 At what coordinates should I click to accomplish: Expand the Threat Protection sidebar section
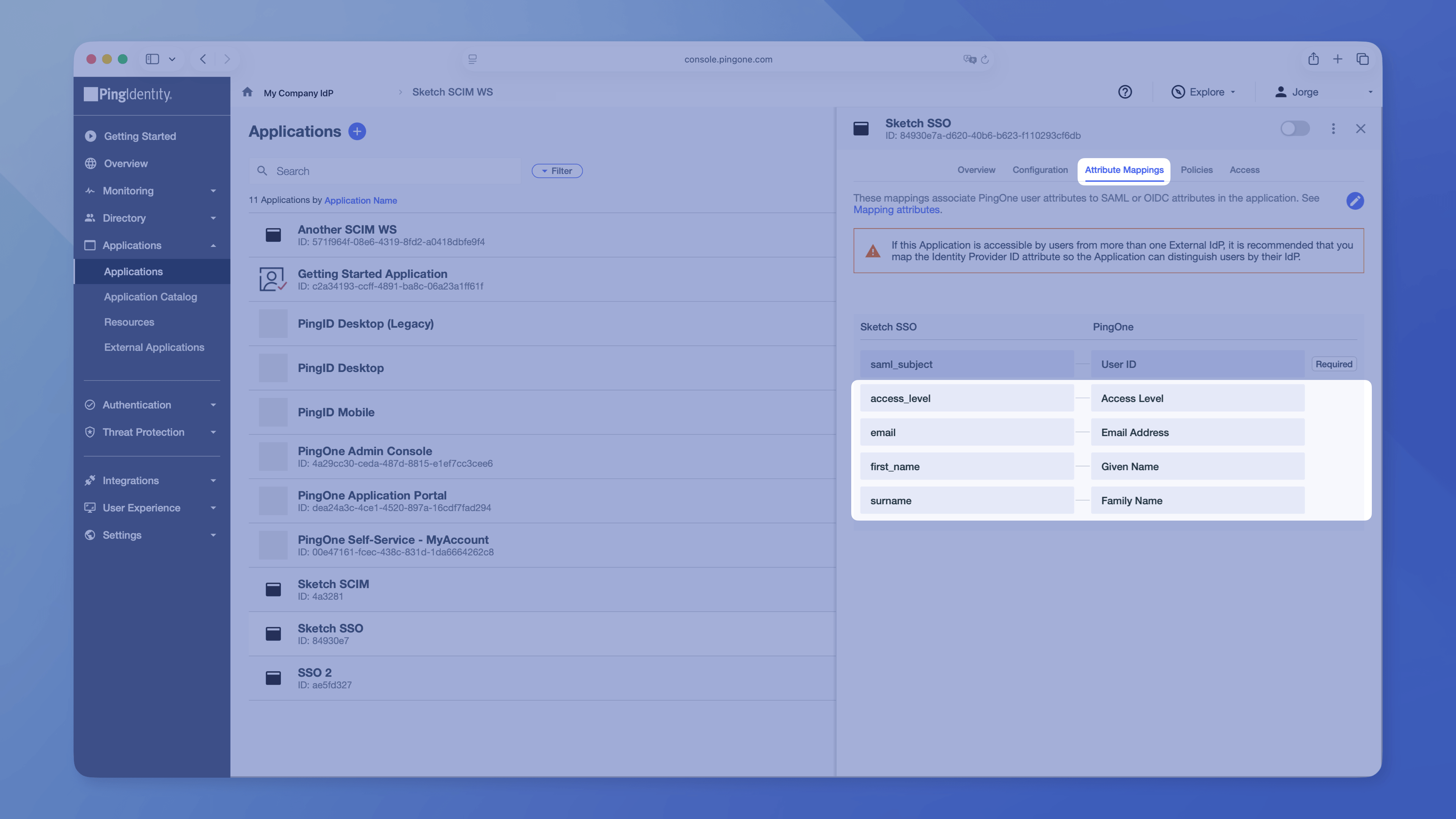pos(213,432)
